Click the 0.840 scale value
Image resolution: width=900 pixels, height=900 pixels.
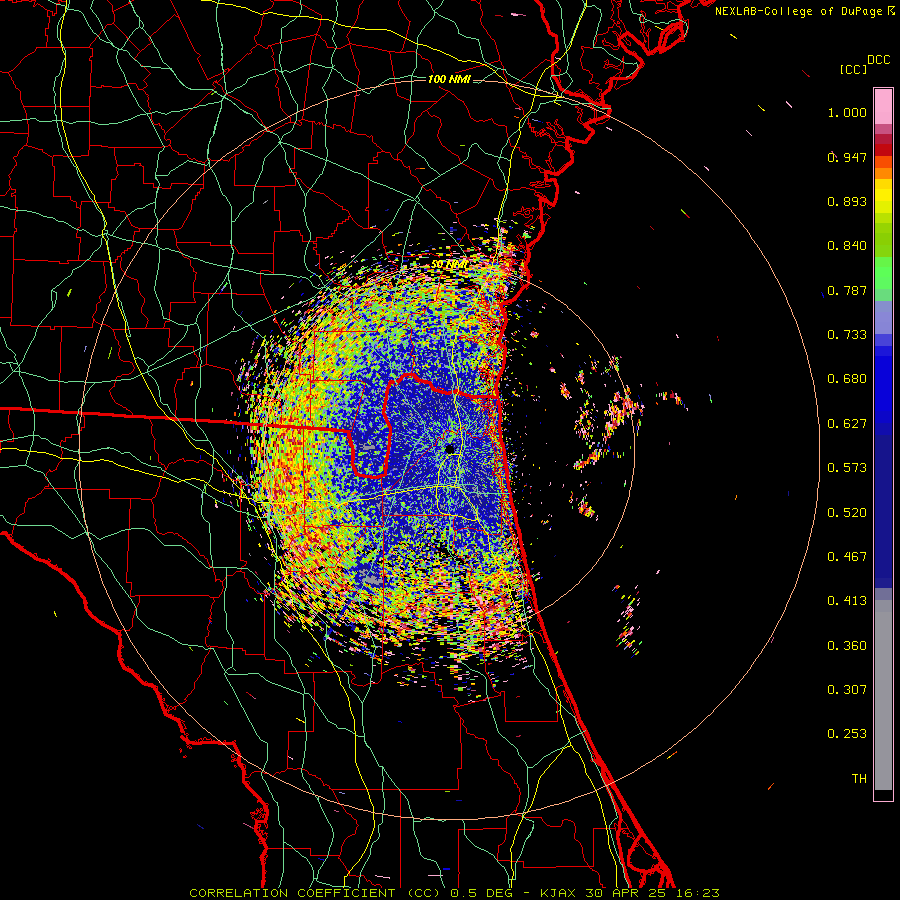coord(847,246)
